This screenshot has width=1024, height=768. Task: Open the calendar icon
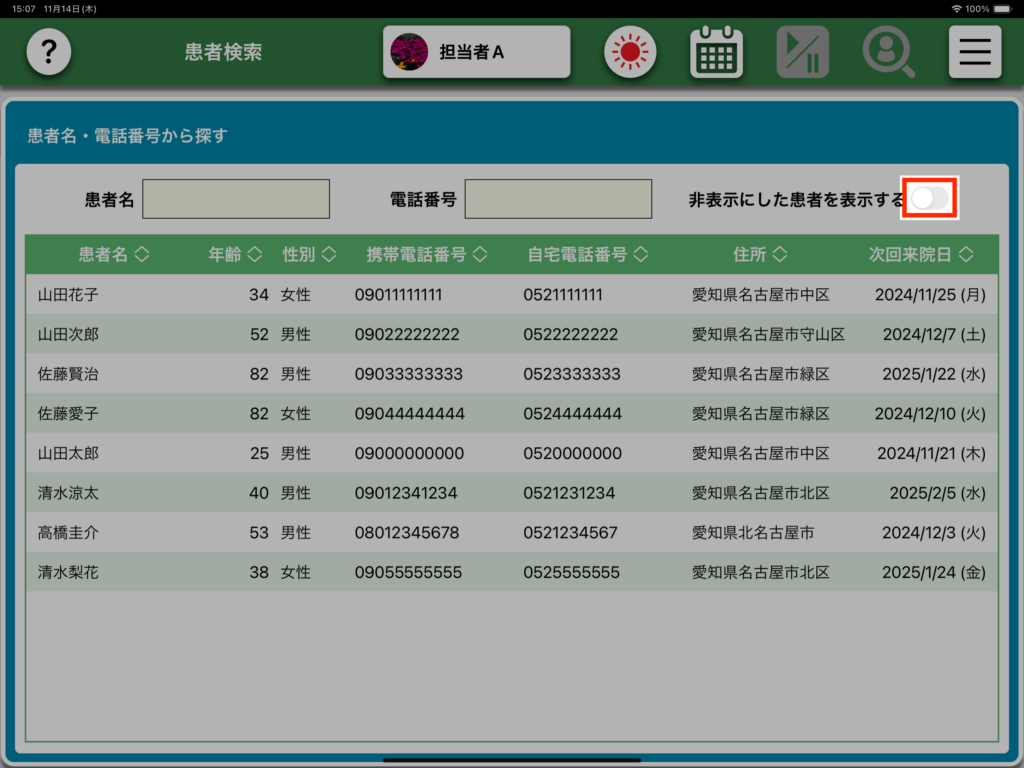pos(716,52)
